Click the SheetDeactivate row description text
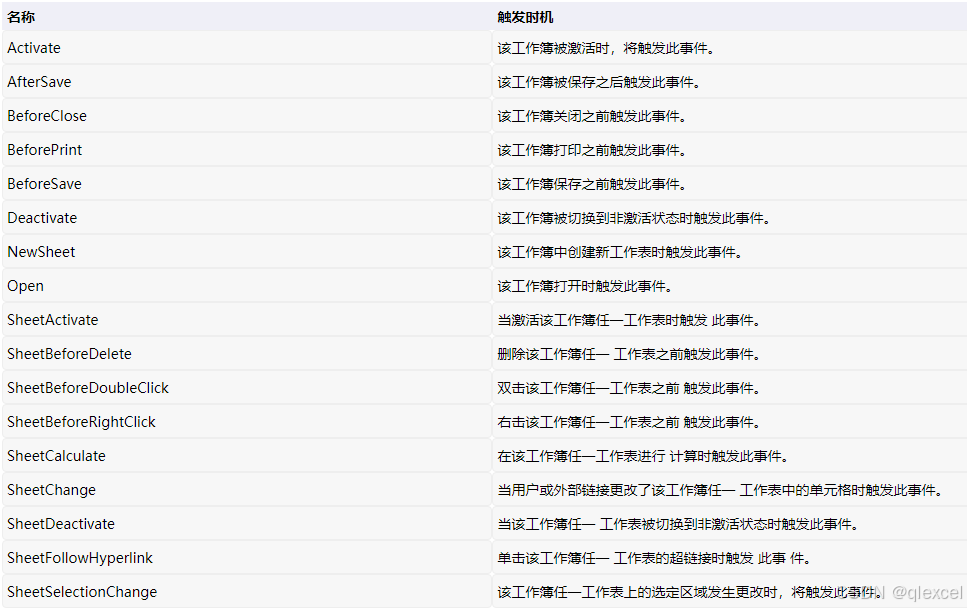967x610 pixels. [678, 524]
